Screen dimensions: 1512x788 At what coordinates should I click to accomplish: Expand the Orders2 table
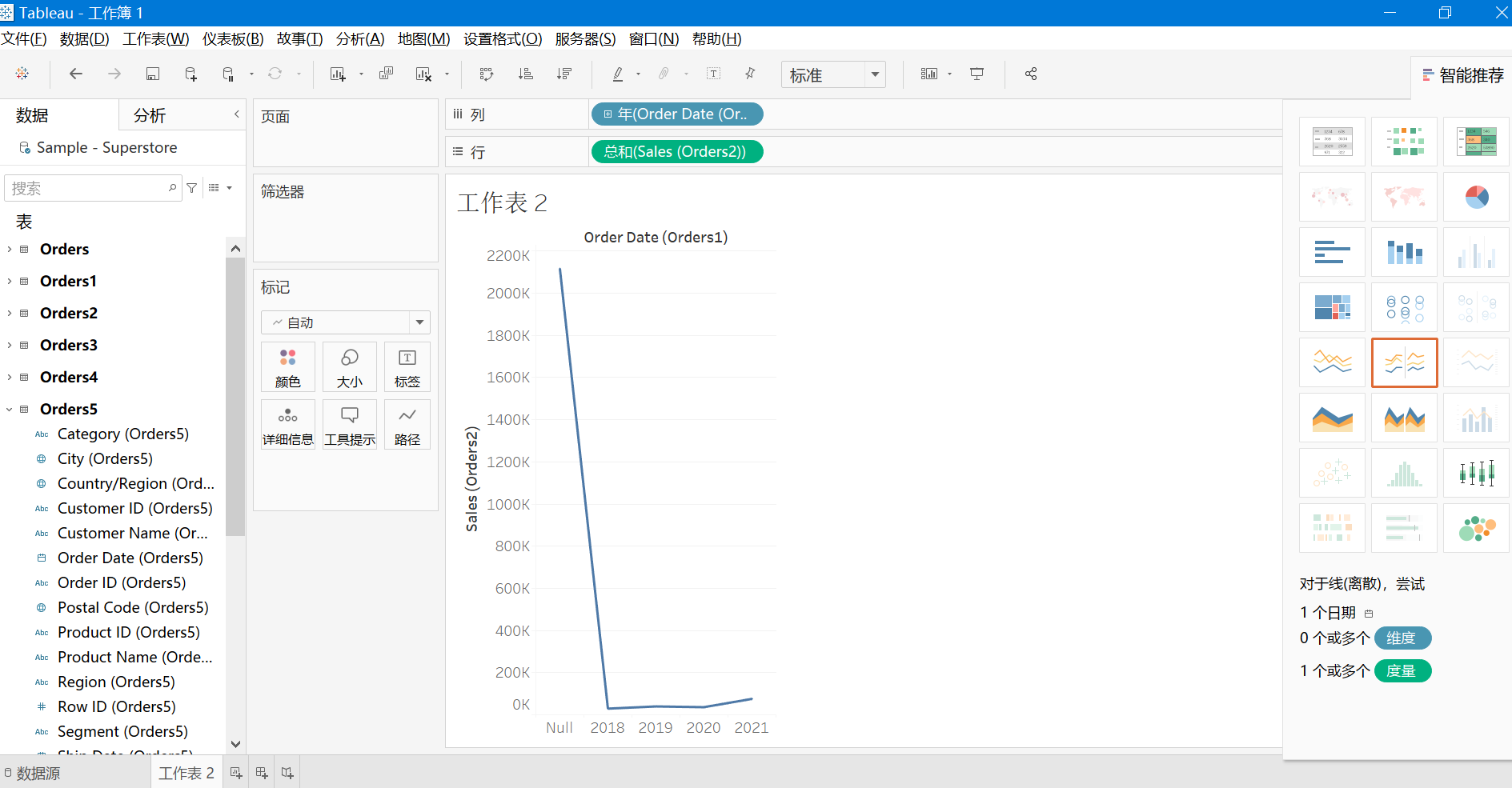(x=10, y=313)
